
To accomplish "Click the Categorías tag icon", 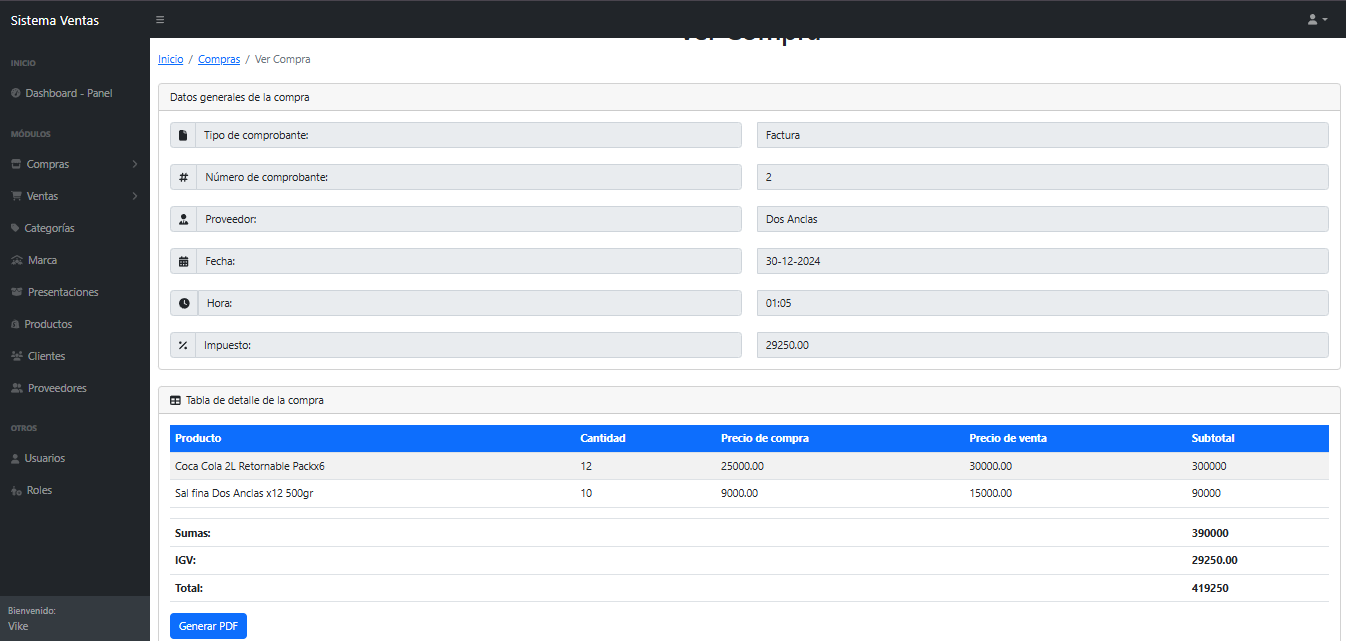I will tap(15, 228).
